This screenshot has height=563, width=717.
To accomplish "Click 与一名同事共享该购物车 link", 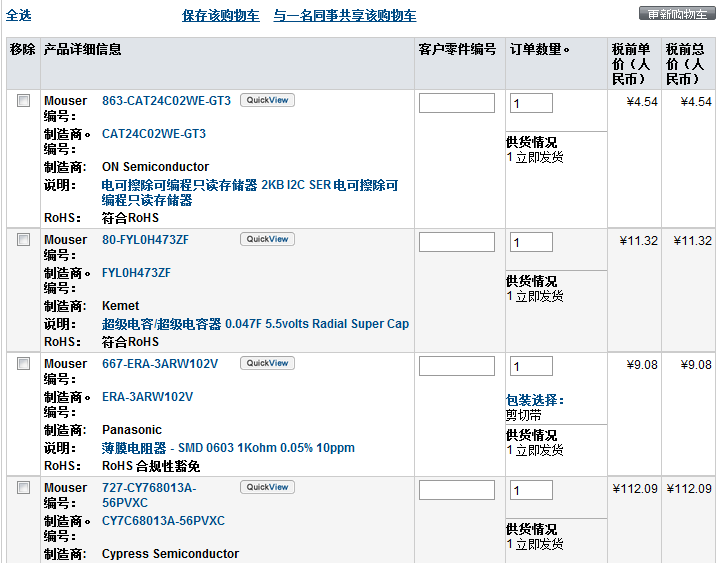I will [345, 16].
